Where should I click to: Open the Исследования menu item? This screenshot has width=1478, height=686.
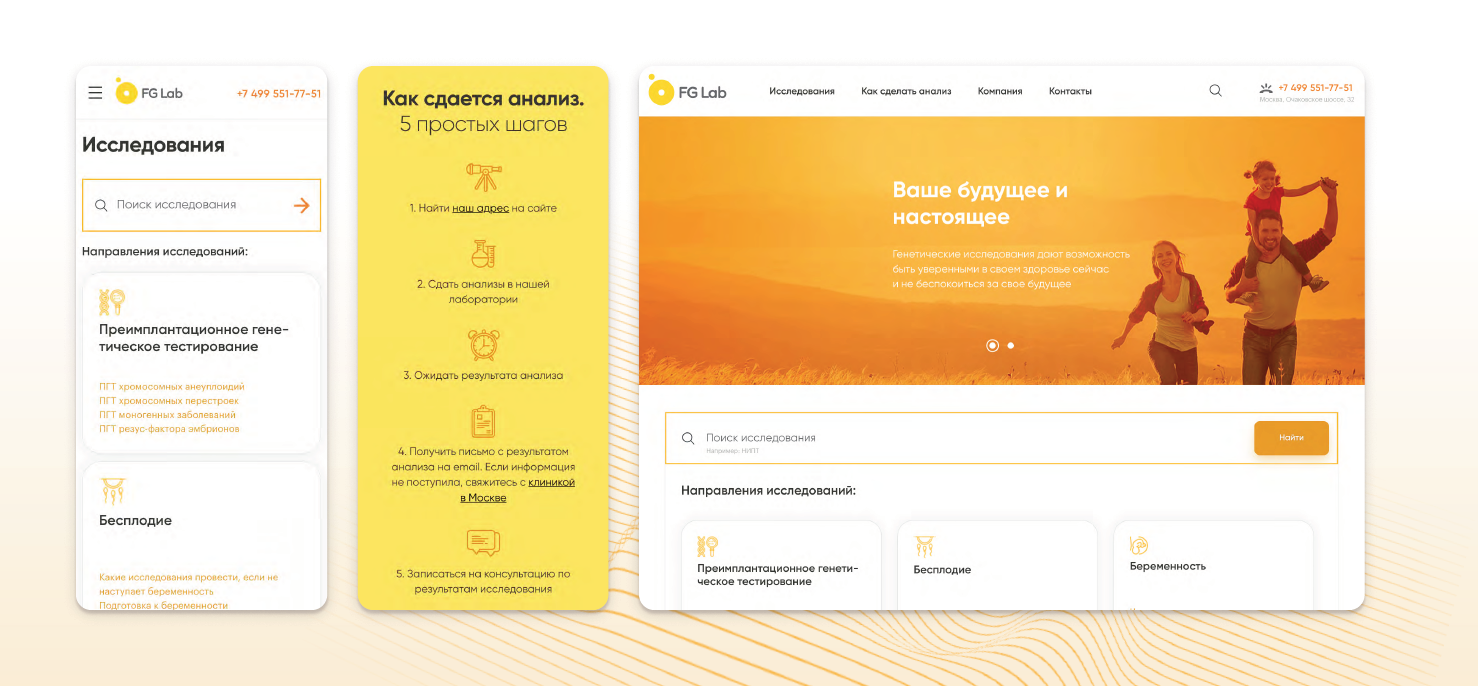(x=802, y=91)
